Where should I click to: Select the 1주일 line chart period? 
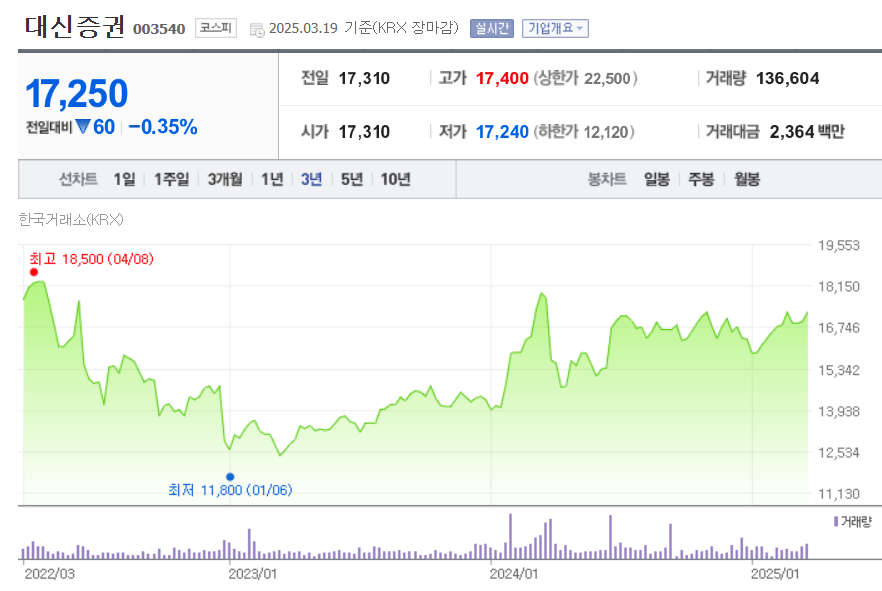point(172,179)
